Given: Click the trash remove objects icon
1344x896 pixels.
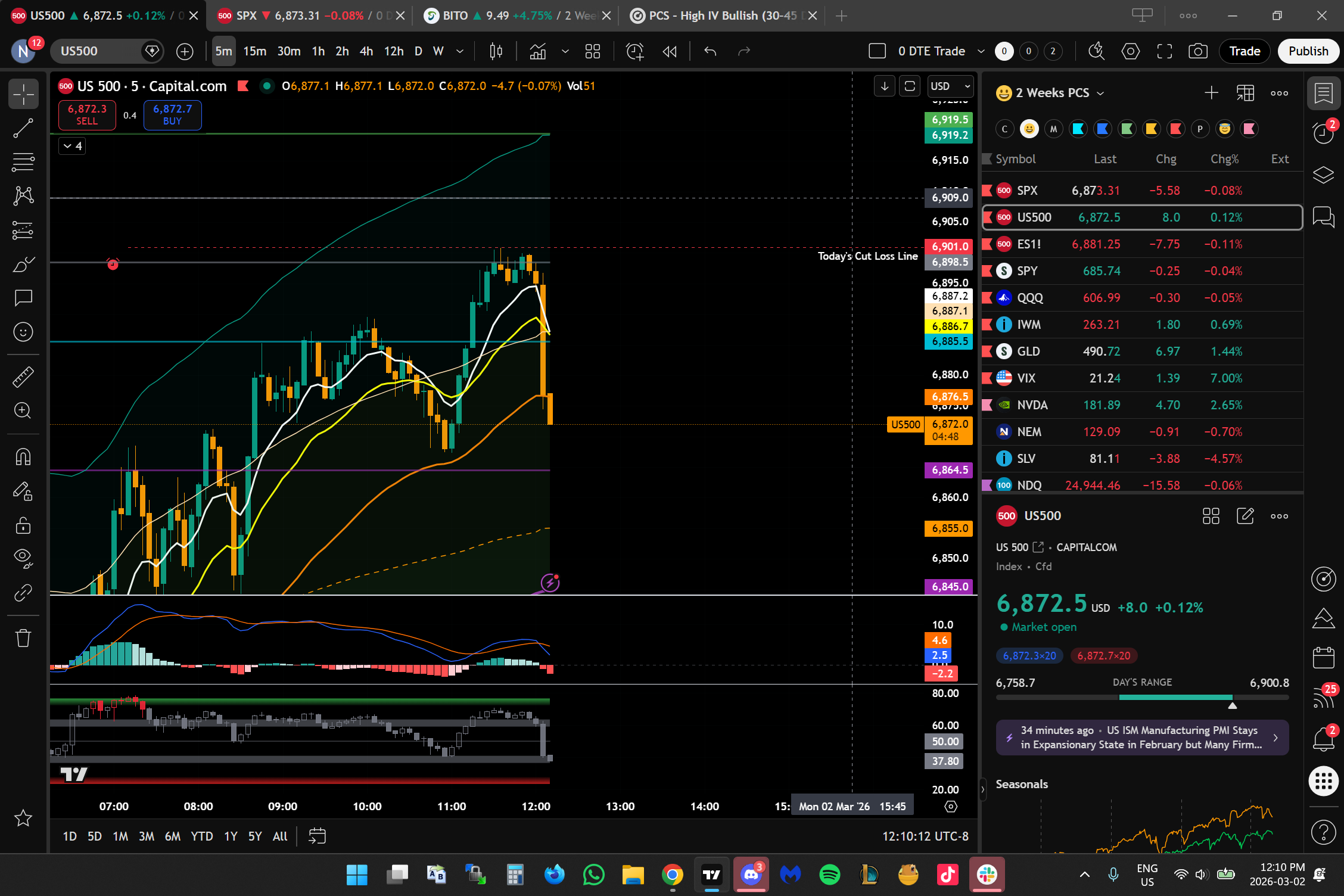Looking at the screenshot, I should click(23, 638).
